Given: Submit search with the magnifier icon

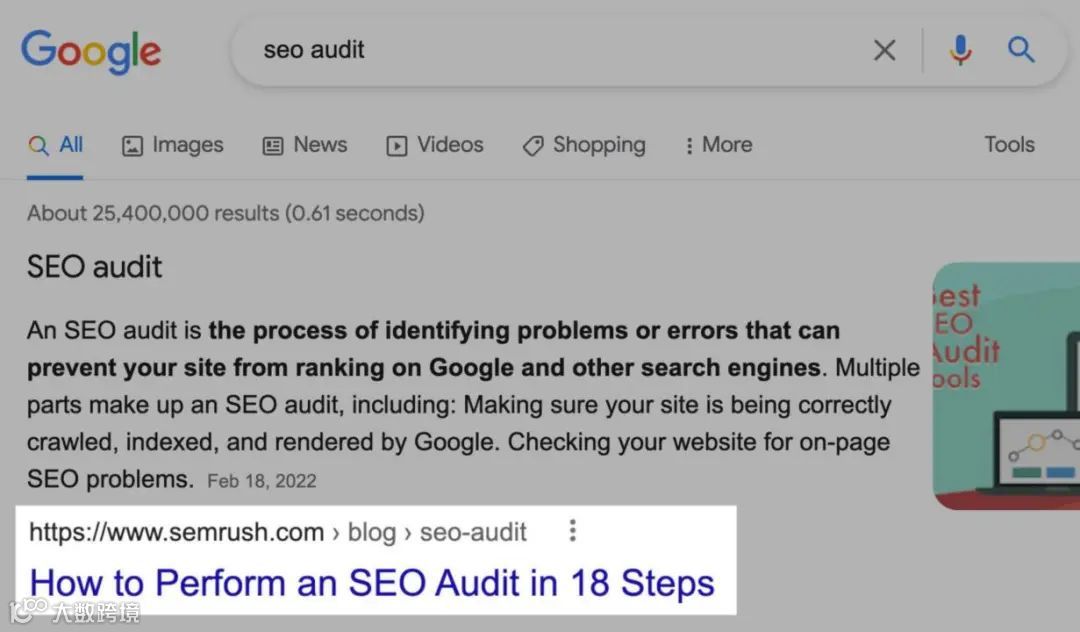Looking at the screenshot, I should 1020,50.
